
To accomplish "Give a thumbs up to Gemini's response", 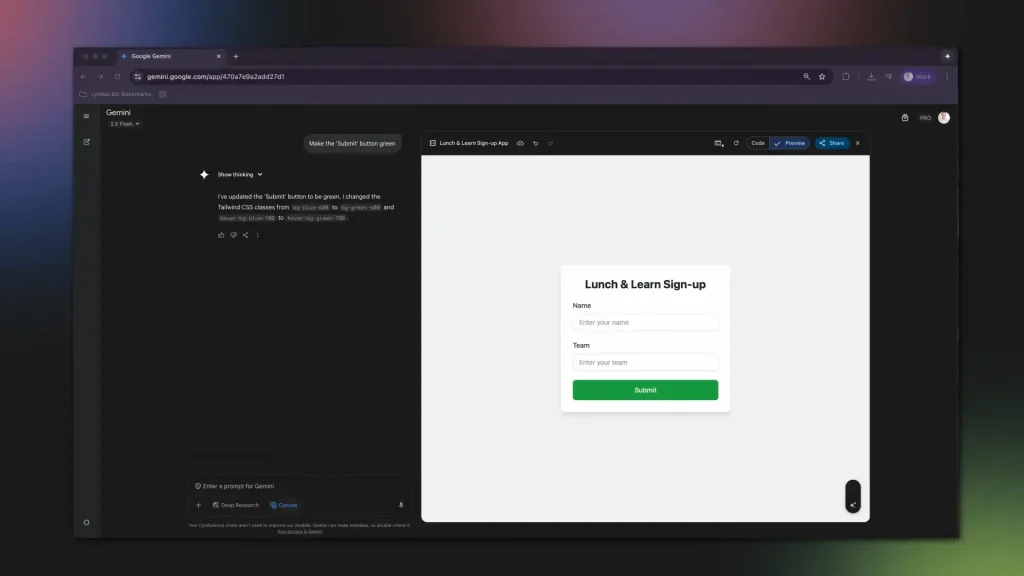I will (x=221, y=235).
